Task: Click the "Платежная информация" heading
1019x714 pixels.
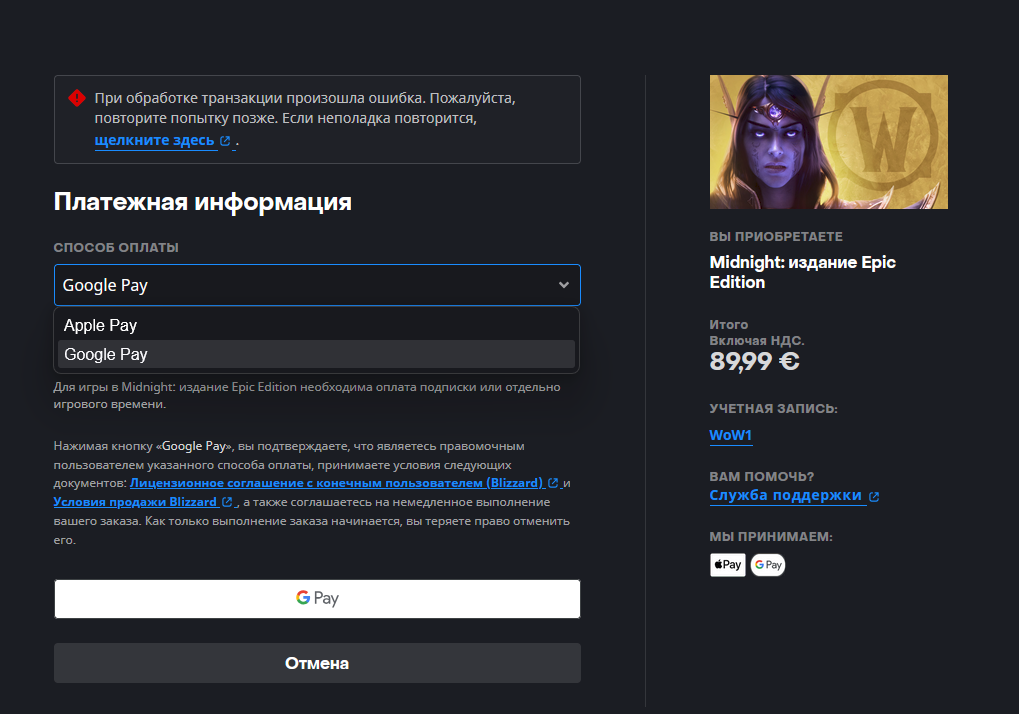Action: pos(203,202)
